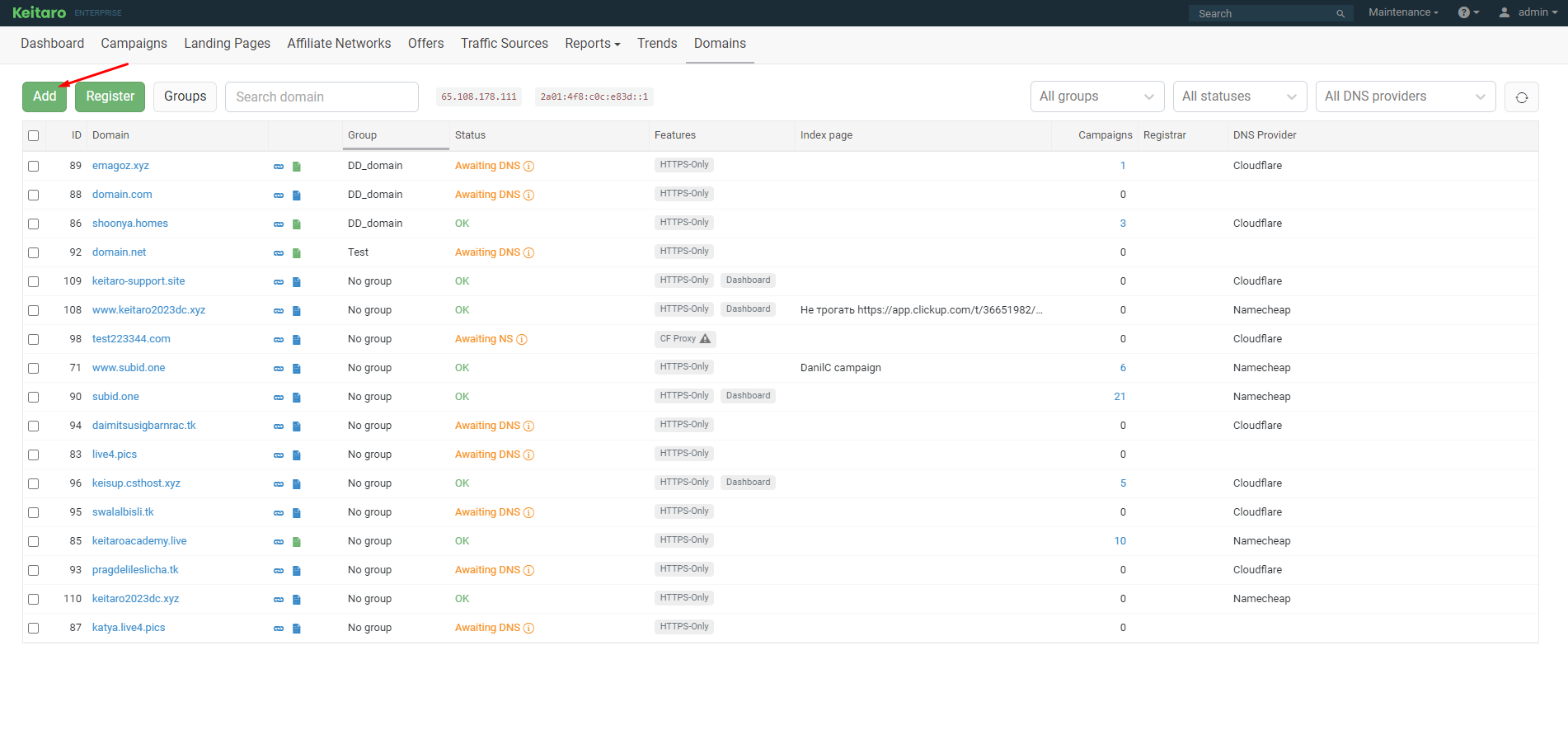Click the Search domain input field
1568x735 pixels.
tap(322, 97)
